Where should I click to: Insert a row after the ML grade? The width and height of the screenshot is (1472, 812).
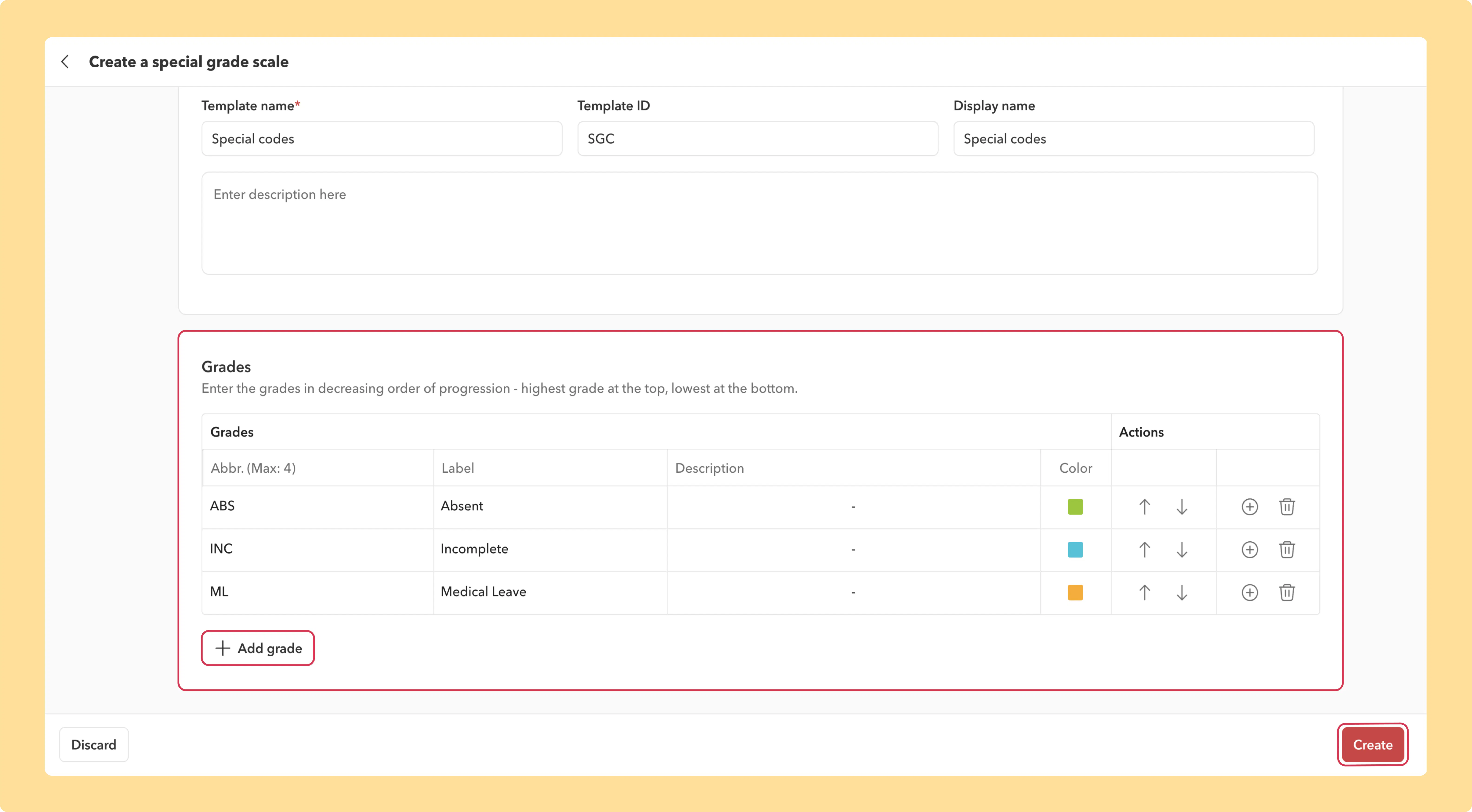click(1250, 593)
